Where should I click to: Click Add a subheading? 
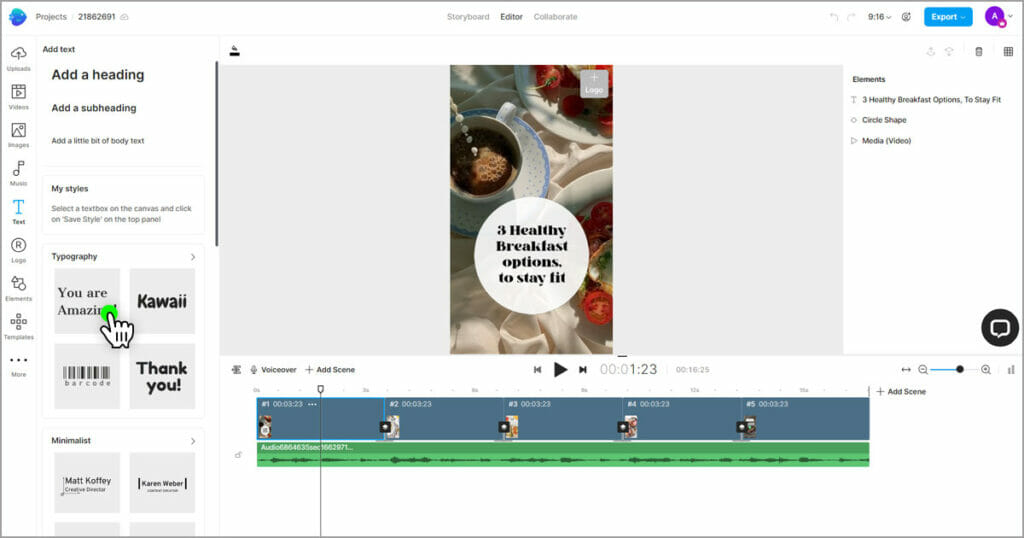94,108
